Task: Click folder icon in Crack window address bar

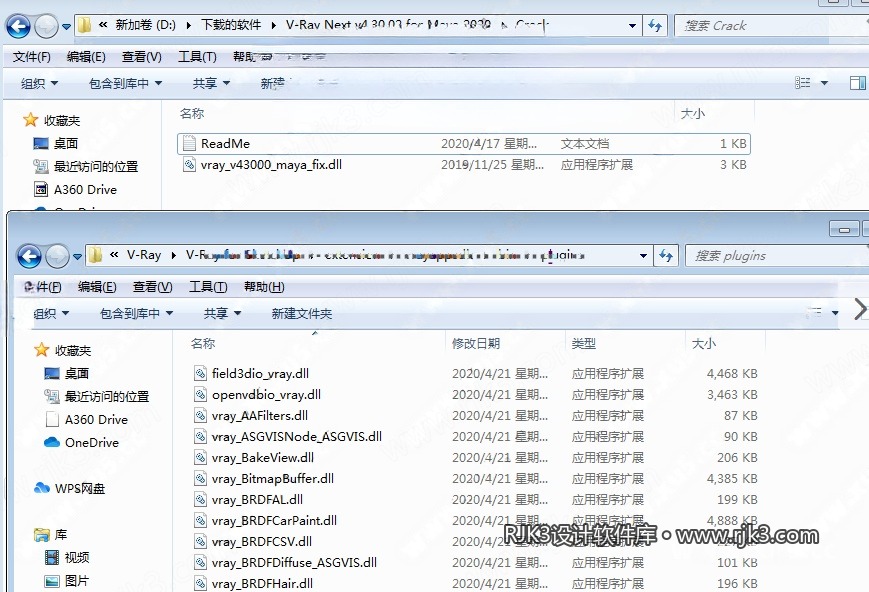Action: point(84,25)
